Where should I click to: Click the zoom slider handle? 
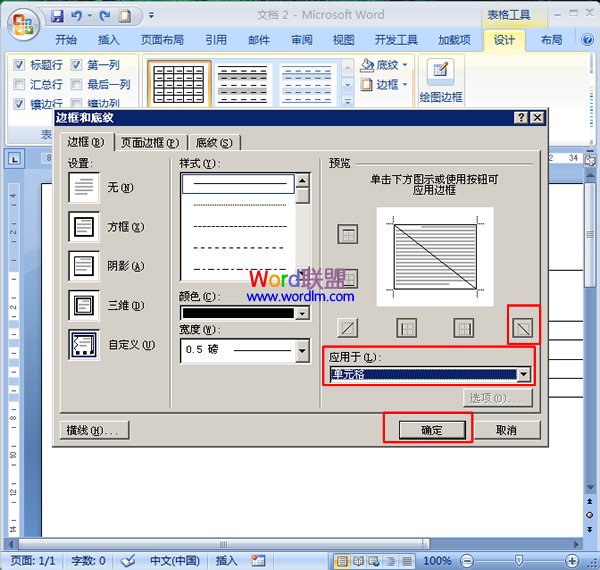pyautogui.click(x=518, y=561)
